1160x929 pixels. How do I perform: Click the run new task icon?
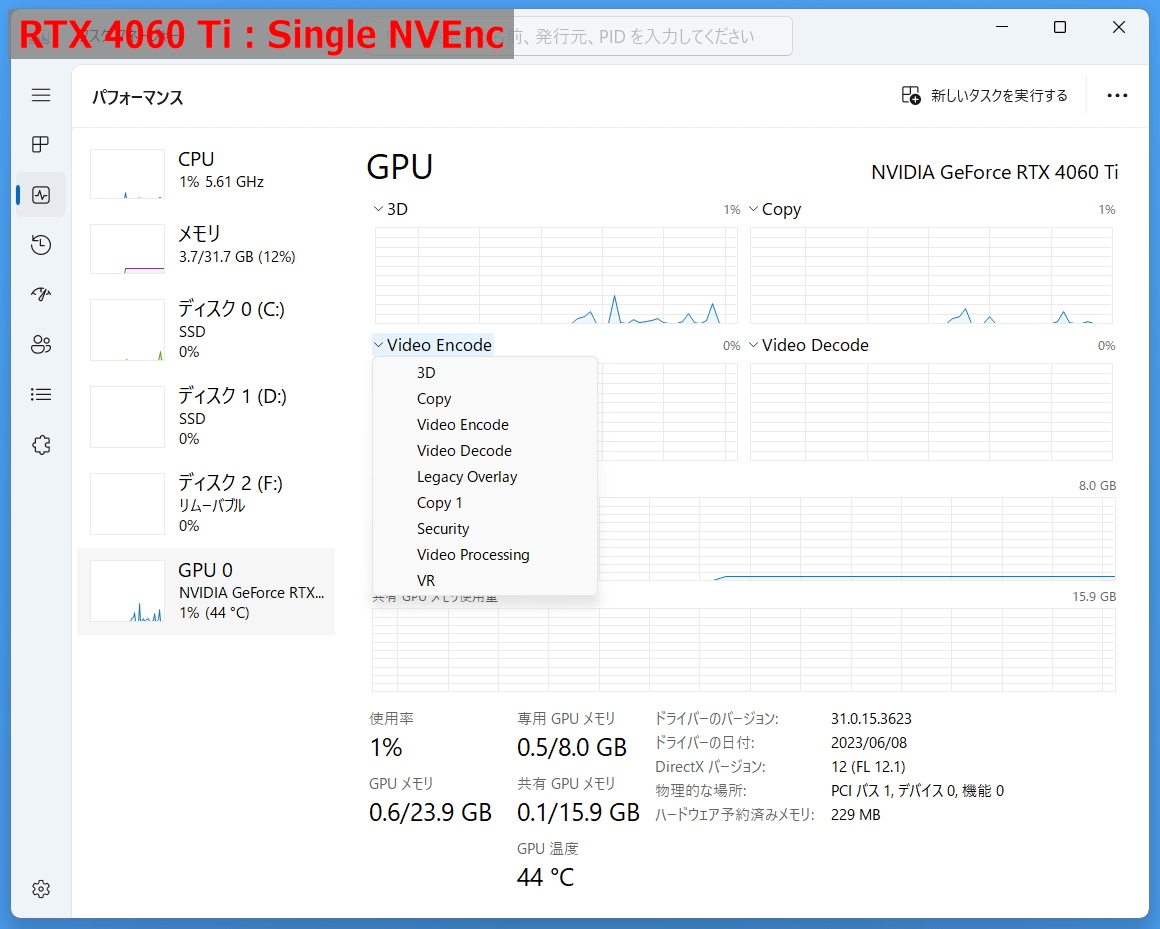point(911,95)
